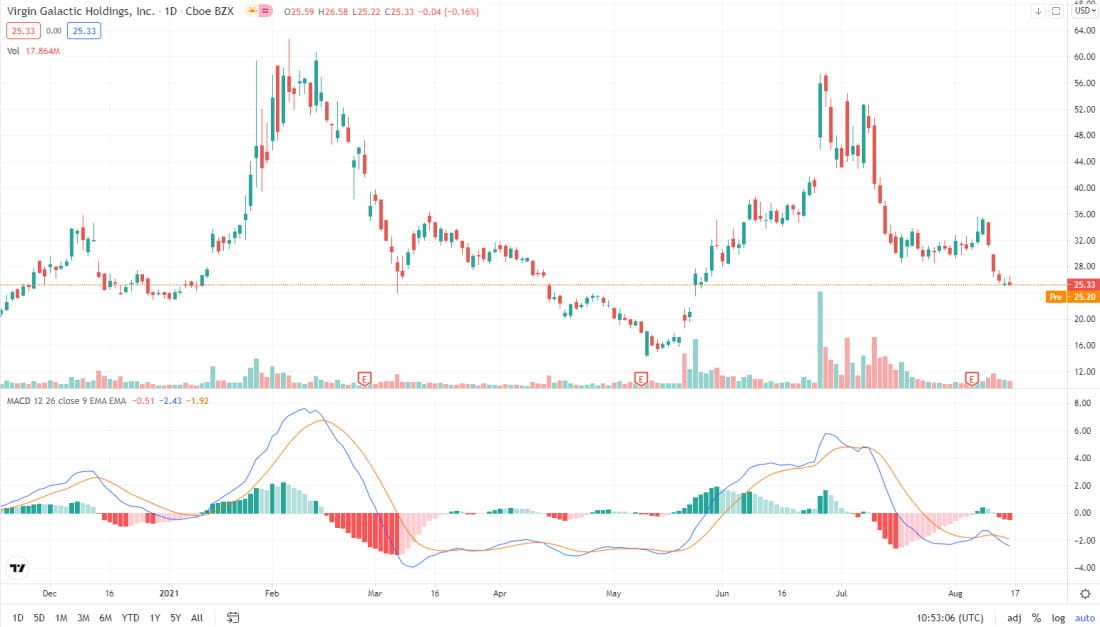This screenshot has height=627, width=1100.
Task: Open the go-to-date calendar icon
Action: 233,617
